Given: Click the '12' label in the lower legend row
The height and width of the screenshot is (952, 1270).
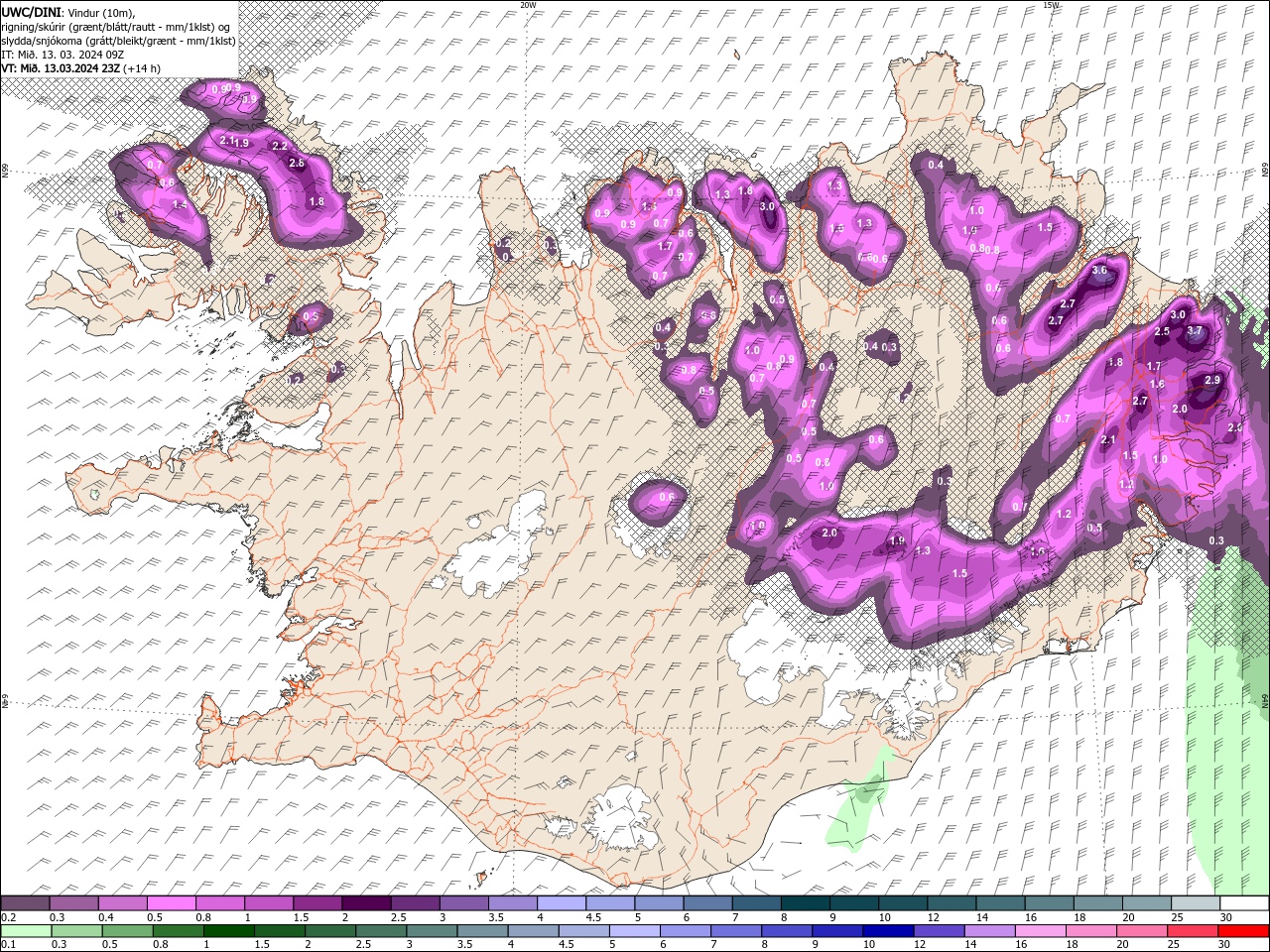Looking at the screenshot, I should pyautogui.click(x=922, y=945).
